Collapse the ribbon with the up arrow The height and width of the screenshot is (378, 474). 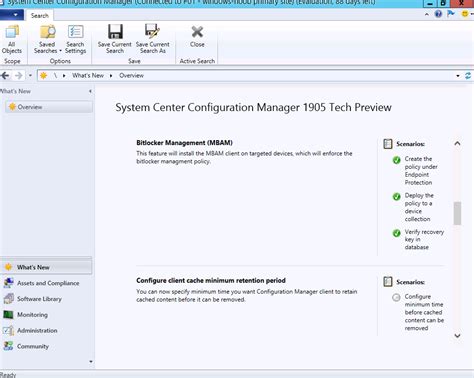427,14
